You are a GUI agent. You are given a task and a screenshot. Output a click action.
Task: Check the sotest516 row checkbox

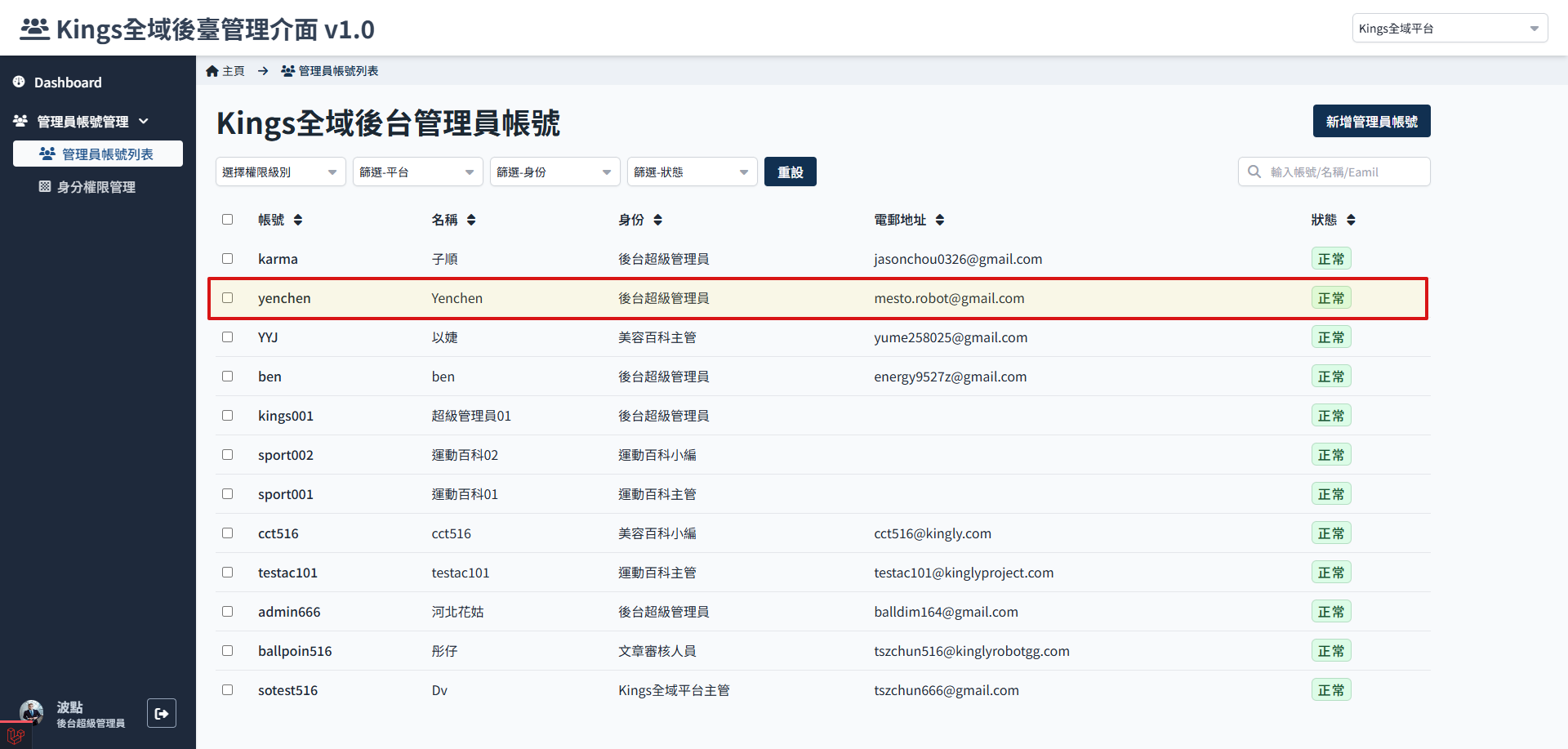tap(227, 689)
